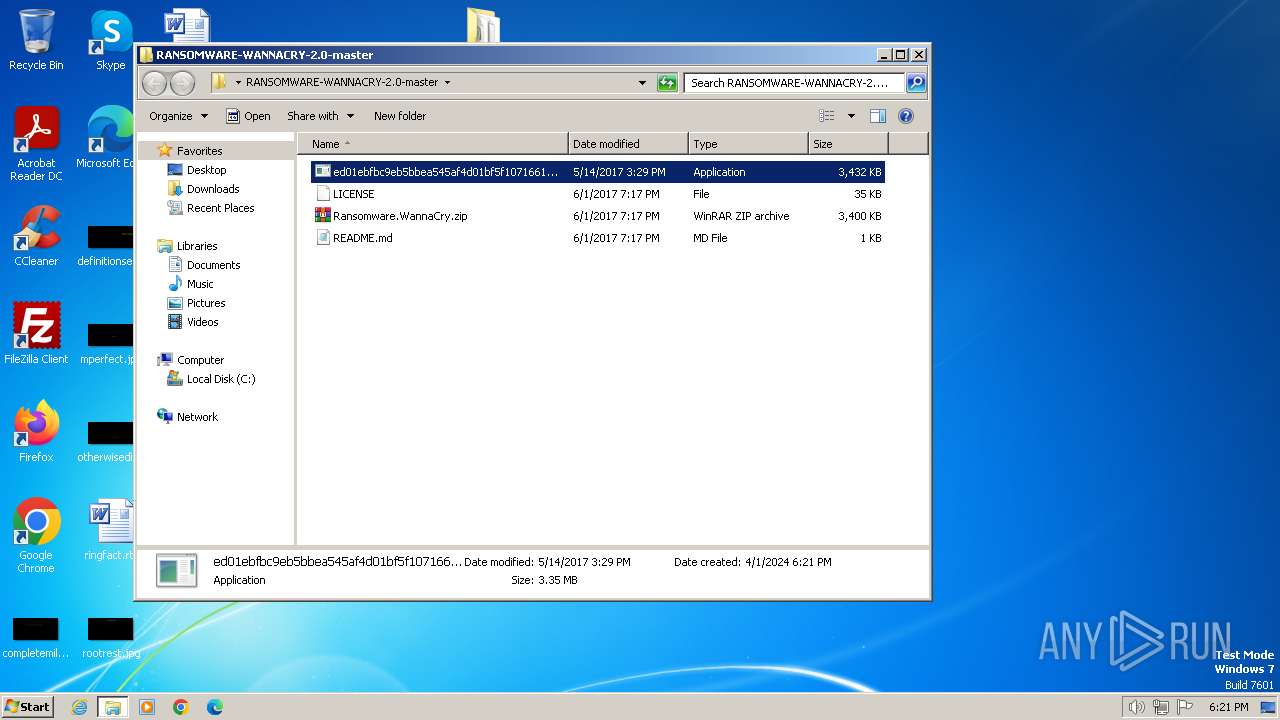Click the FileZilla Client desktop icon
Screen dimensions: 1280x720
point(36,333)
